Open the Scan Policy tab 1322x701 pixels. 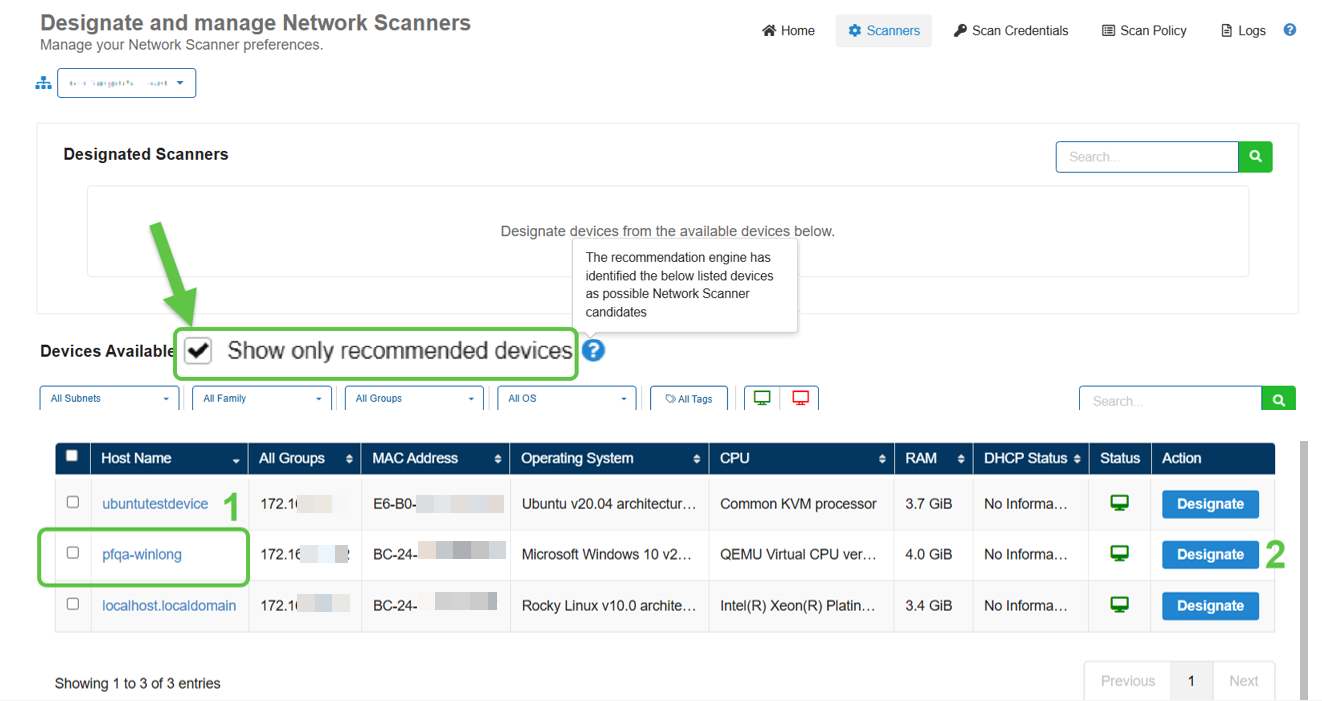tap(1144, 31)
